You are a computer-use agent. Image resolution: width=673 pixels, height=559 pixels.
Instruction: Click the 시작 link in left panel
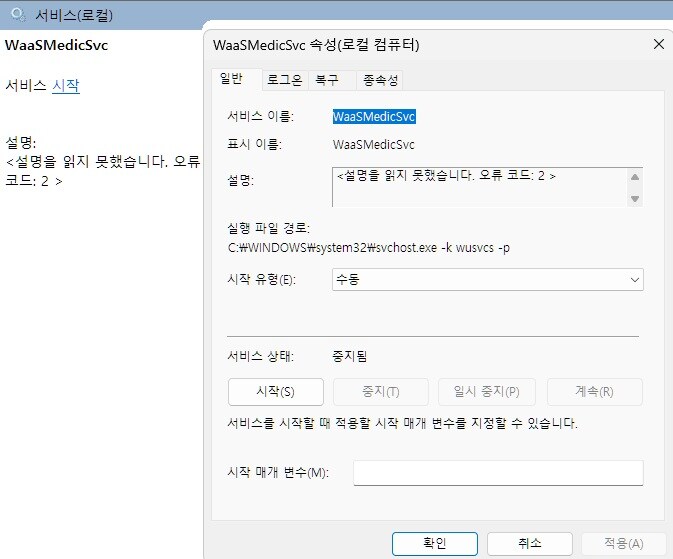[65, 86]
